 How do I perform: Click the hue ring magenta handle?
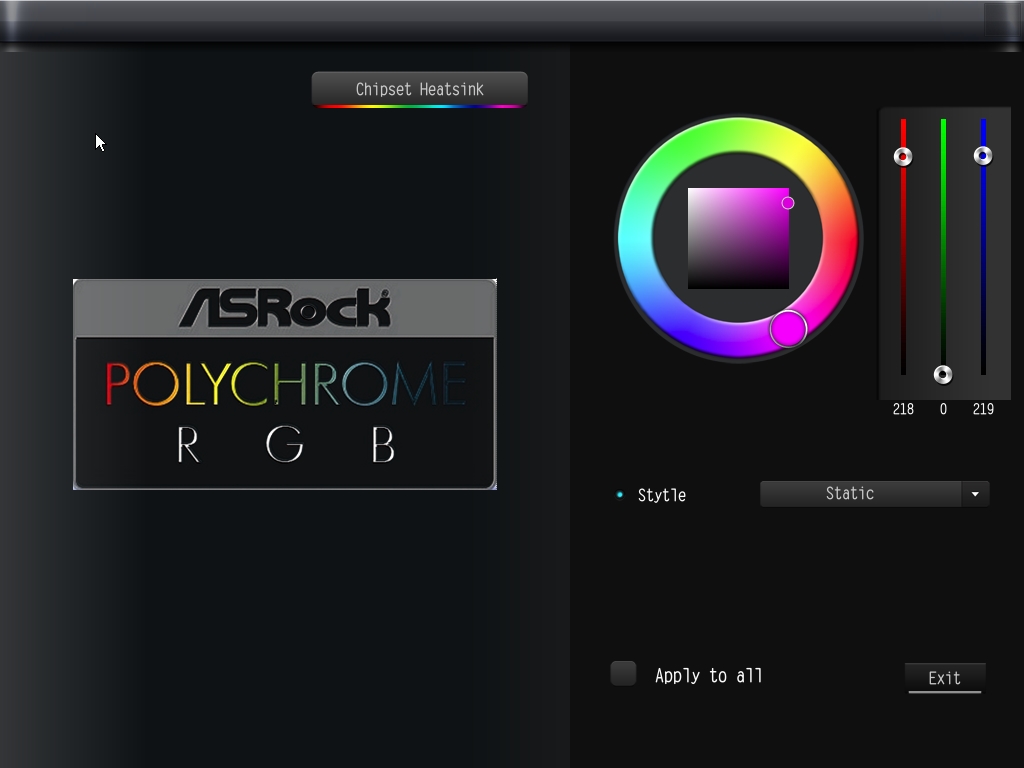[x=788, y=328]
